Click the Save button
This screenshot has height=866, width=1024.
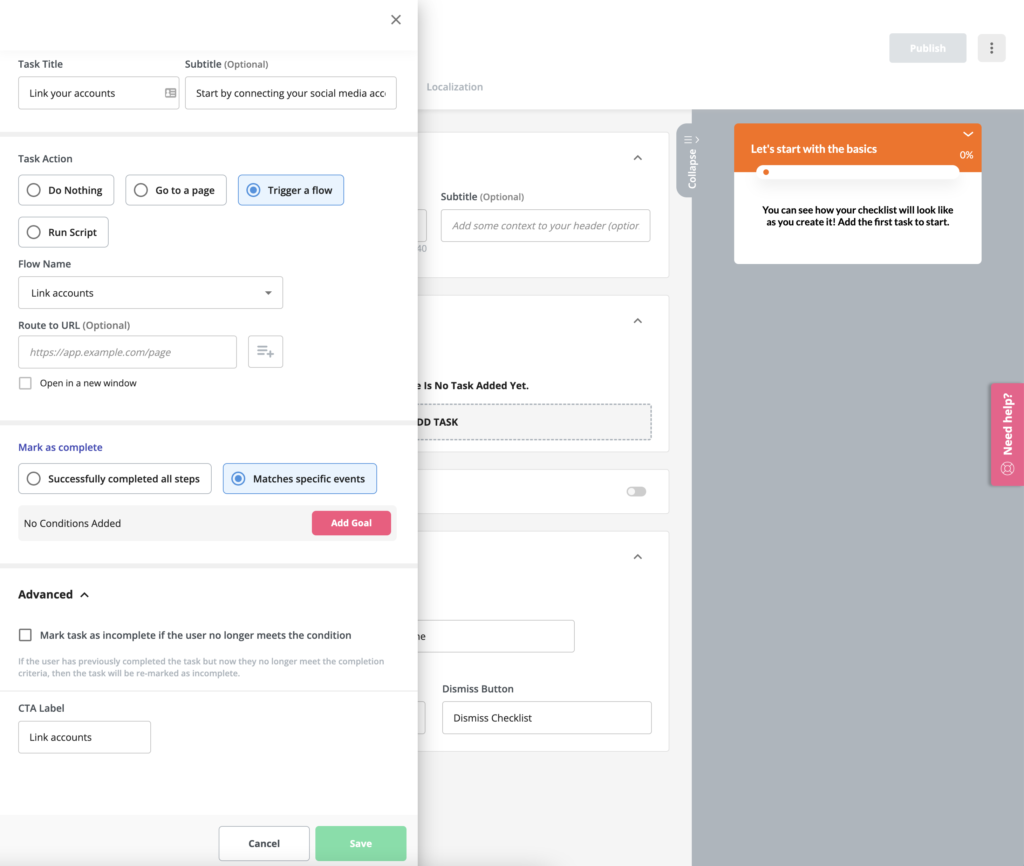(x=360, y=843)
